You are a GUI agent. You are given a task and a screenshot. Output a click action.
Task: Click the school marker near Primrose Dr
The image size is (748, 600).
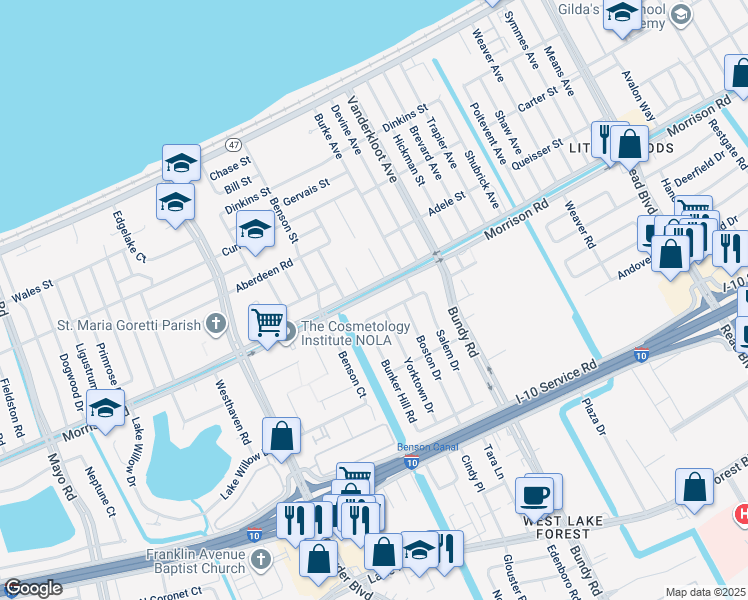click(x=105, y=409)
